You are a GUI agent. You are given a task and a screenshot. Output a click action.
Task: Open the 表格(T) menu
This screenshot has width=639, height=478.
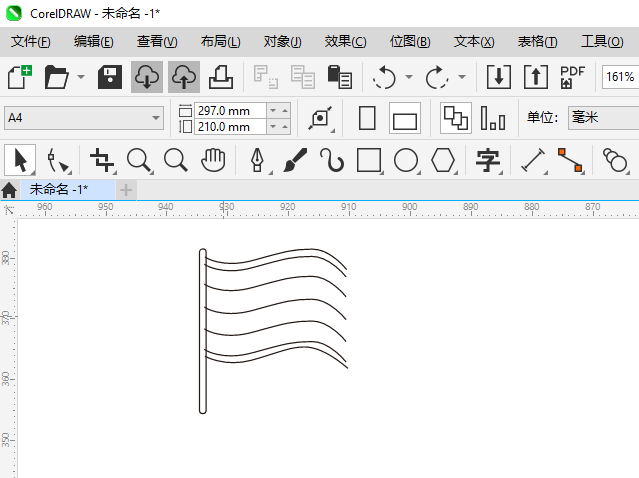click(538, 42)
